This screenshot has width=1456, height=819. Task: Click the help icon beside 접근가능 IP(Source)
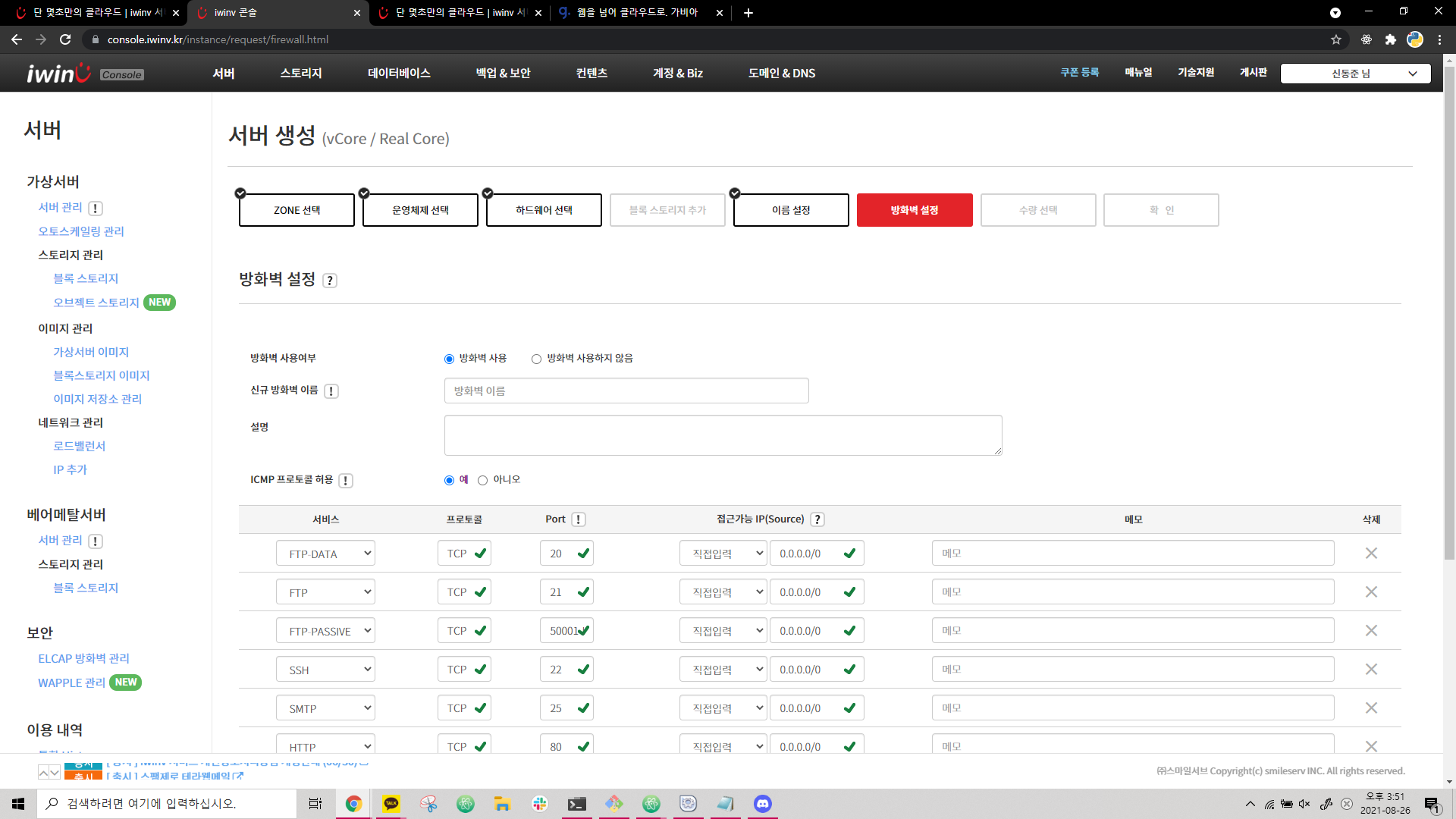click(x=817, y=519)
